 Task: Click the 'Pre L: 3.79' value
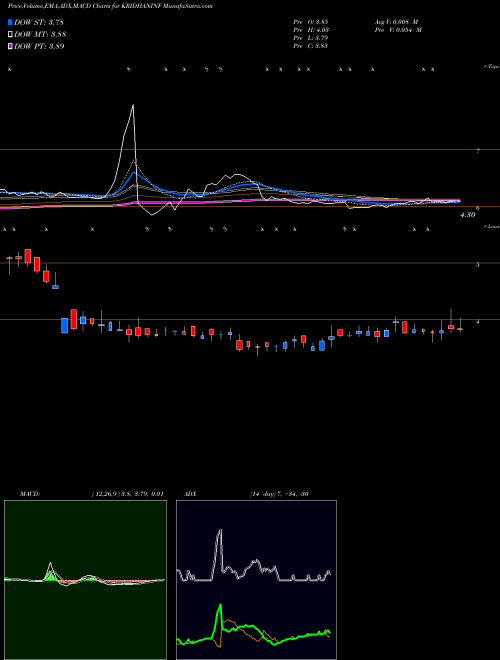[x=311, y=38]
